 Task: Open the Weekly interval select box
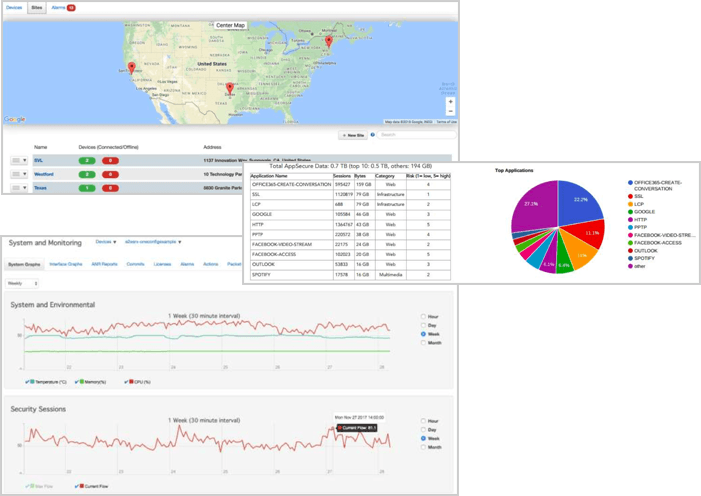click(22, 284)
